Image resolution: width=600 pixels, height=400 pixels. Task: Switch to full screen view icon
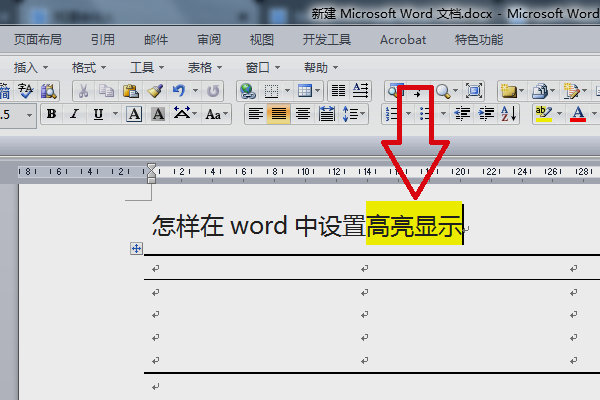[474, 91]
